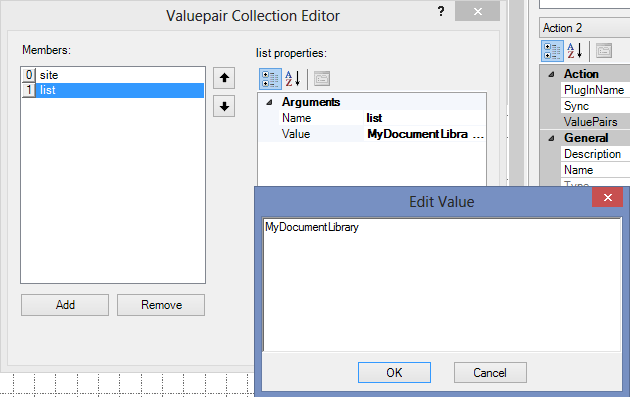Click Categorized icon in Action 2 panel

click(552, 51)
